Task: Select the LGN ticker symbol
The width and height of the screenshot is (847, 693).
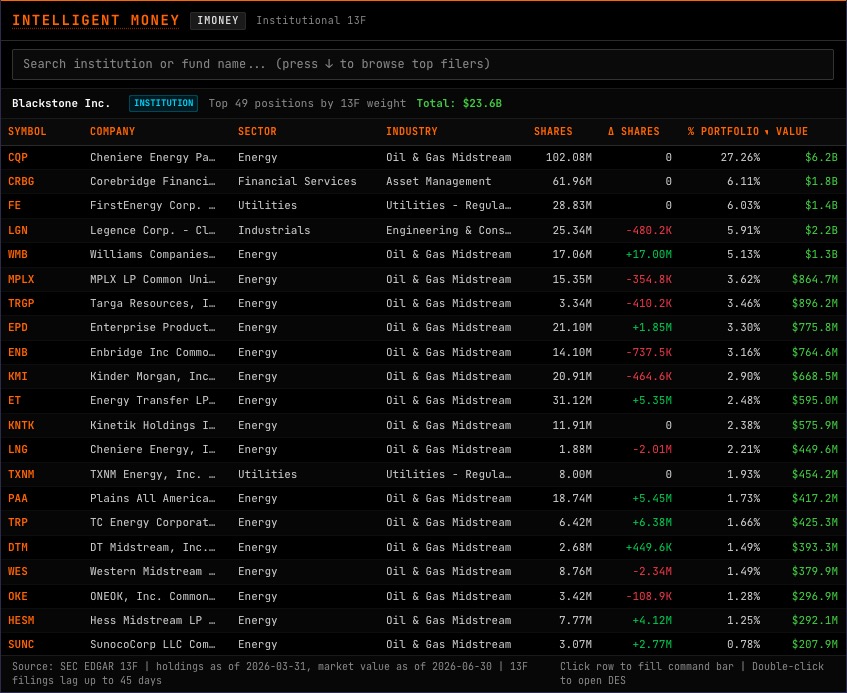Action: pyautogui.click(x=18, y=230)
